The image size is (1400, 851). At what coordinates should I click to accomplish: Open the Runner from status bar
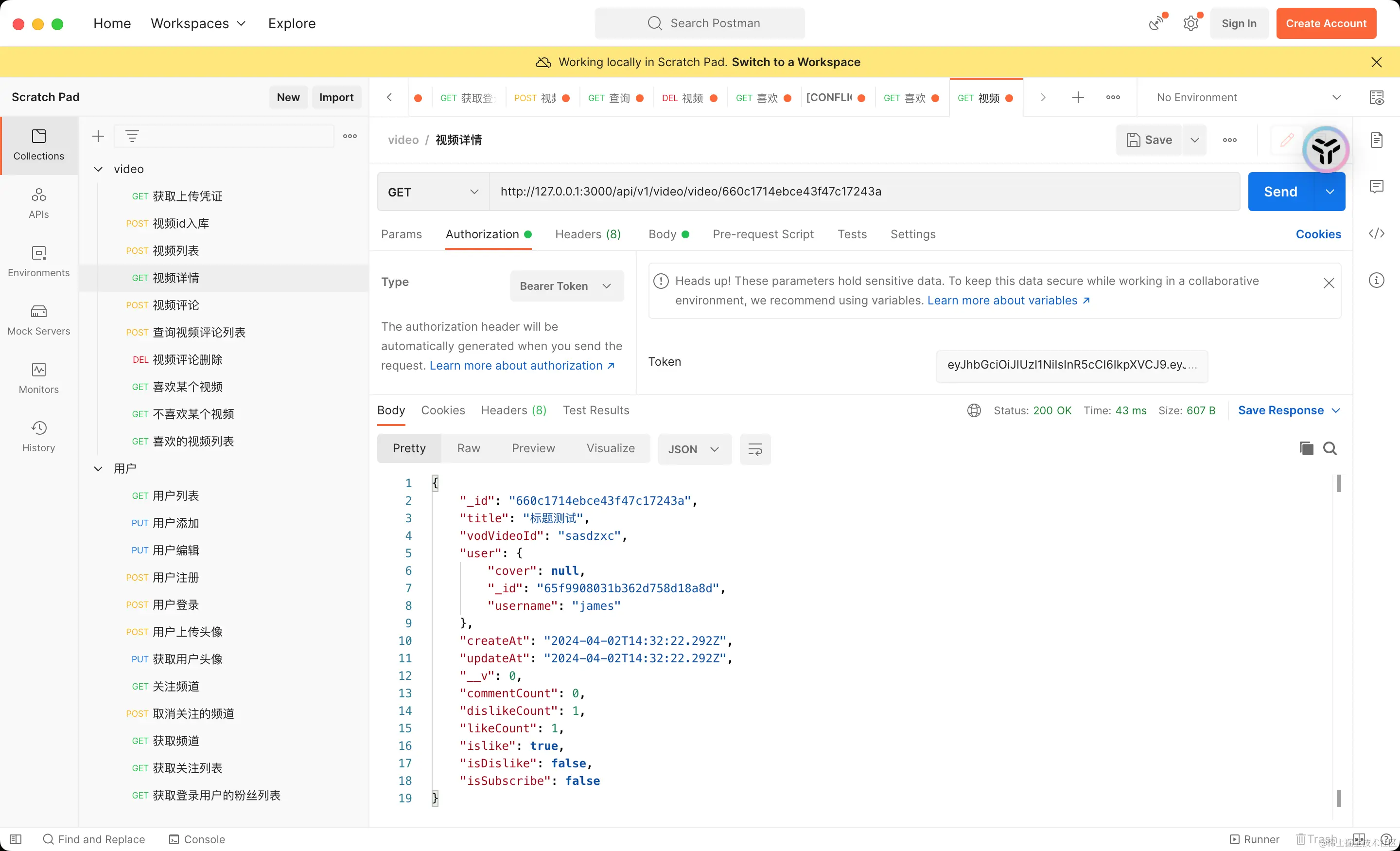pos(1255,839)
